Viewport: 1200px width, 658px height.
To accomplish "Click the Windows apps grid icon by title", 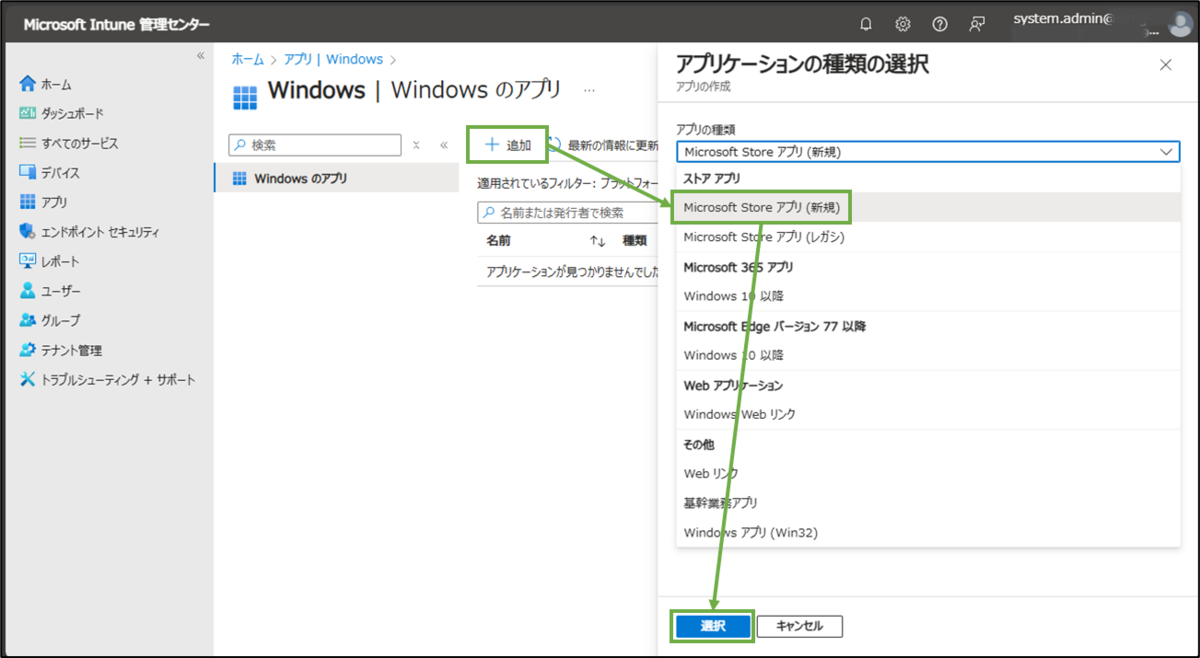I will [x=244, y=96].
